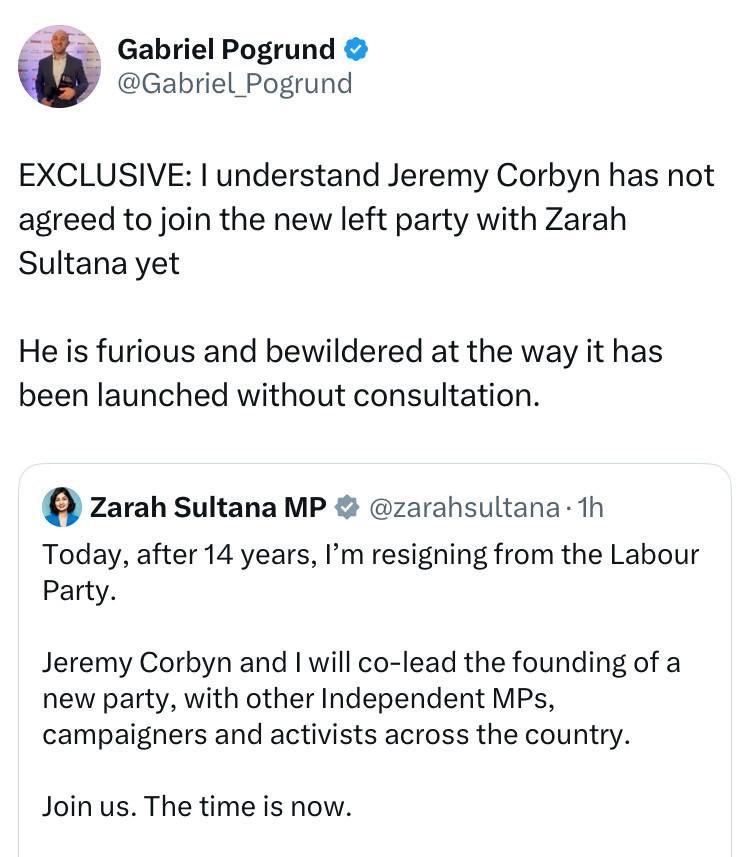Viewport: 750px width, 857px height.
Task: Click 'Sultana yet' text in main tweet
Action: click(x=99, y=263)
